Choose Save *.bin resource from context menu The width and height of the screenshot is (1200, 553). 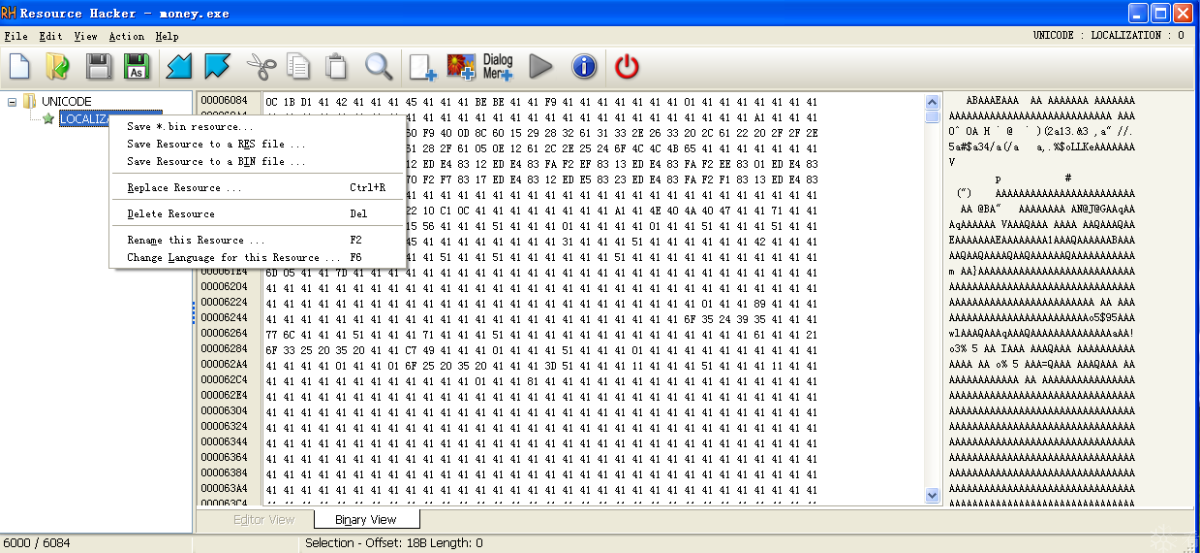257,127
